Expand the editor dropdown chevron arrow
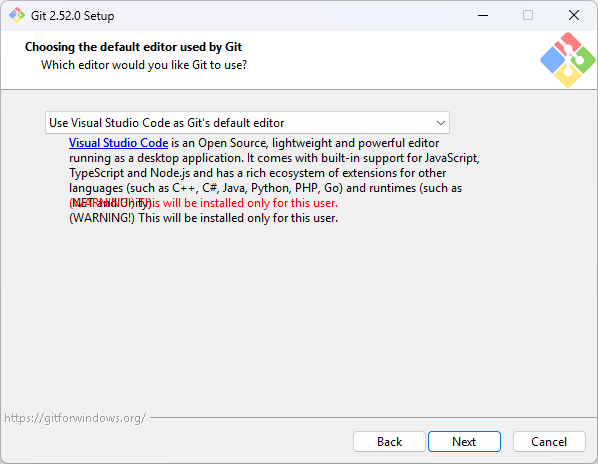 pos(440,123)
